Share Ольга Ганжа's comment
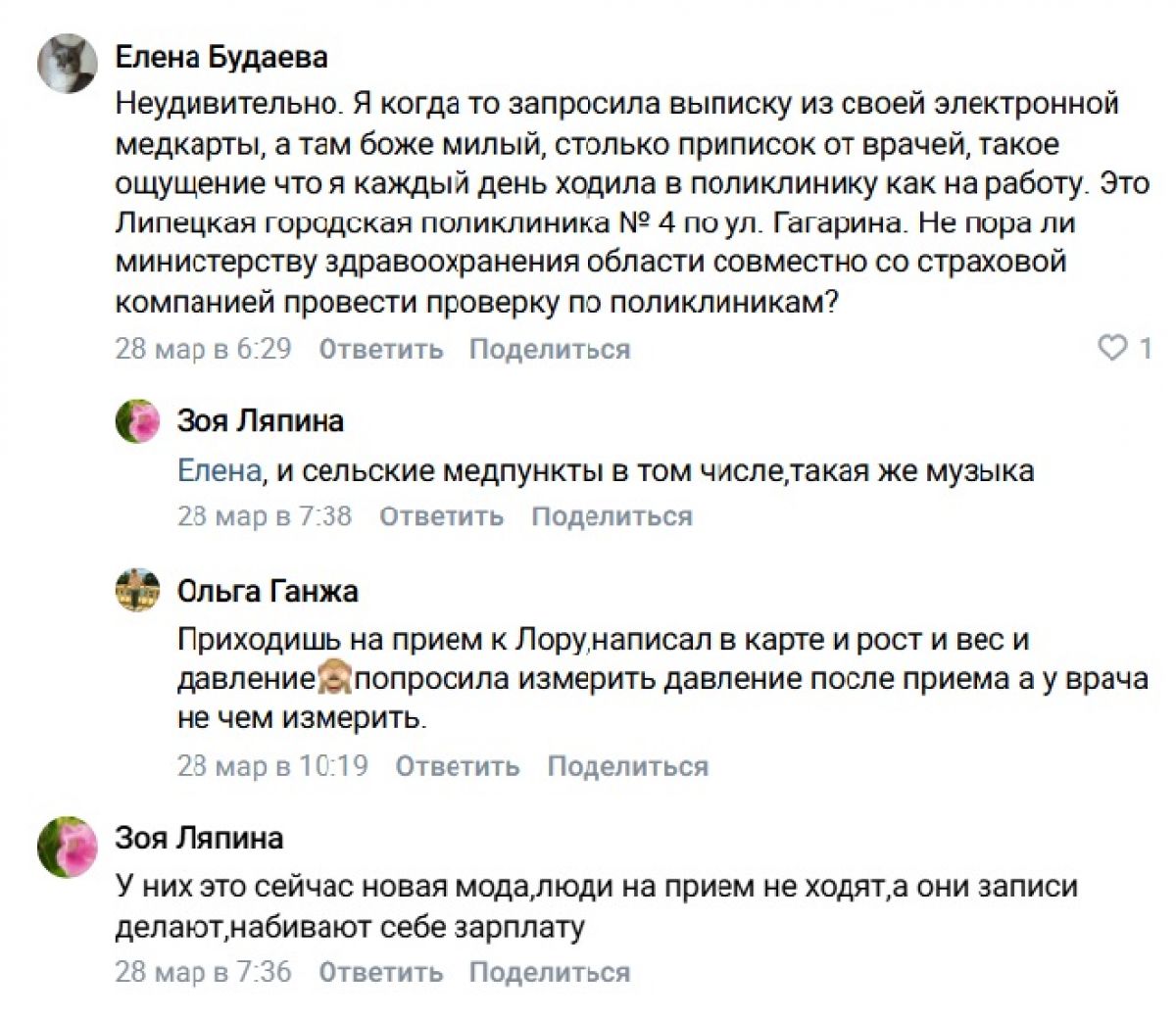 pos(627,766)
